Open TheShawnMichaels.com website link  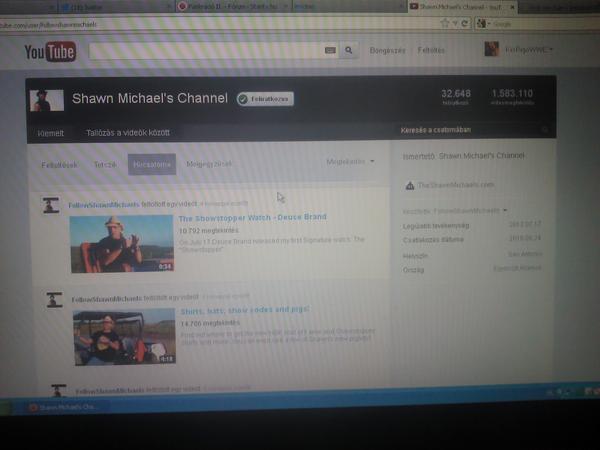[456, 185]
